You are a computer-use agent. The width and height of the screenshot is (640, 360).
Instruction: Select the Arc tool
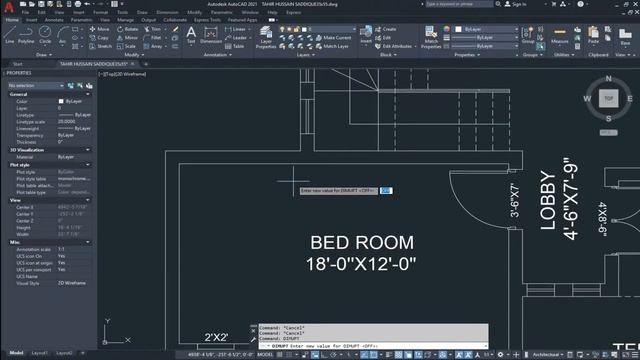[62, 35]
